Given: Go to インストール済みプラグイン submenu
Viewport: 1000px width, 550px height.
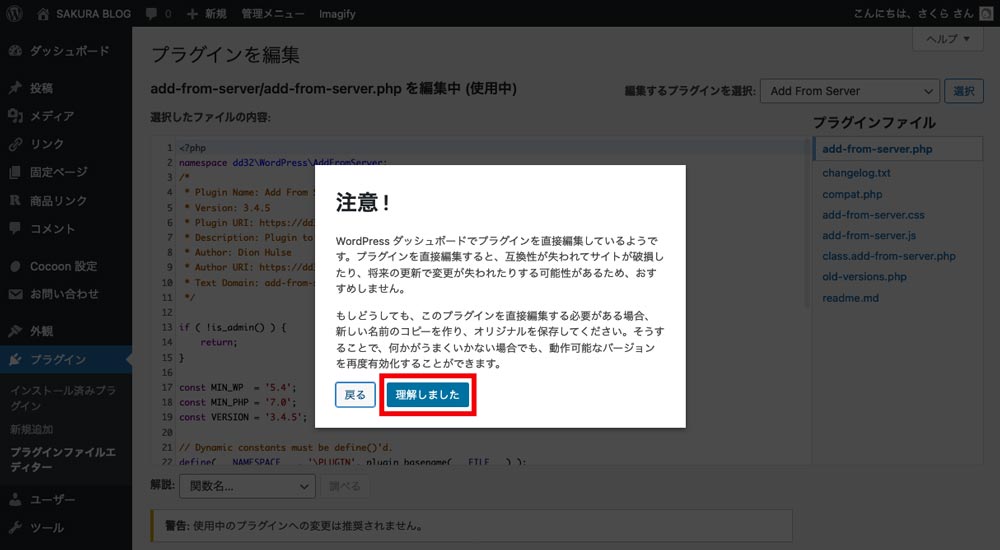Looking at the screenshot, I should pyautogui.click(x=63, y=398).
